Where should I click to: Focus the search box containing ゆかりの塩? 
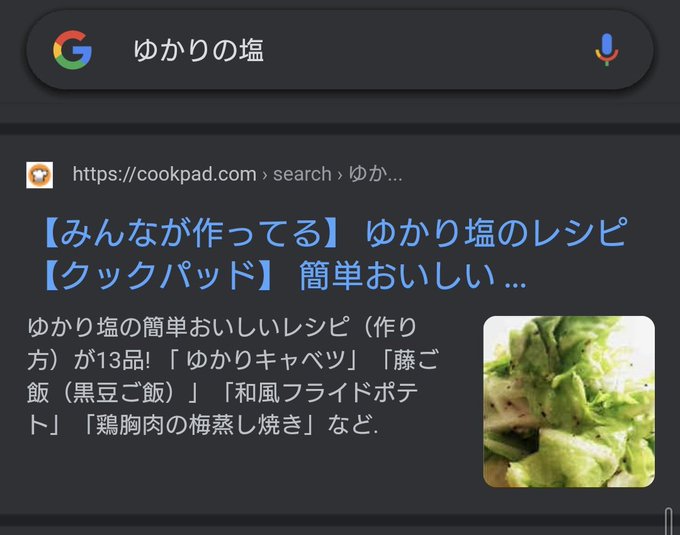[340, 50]
